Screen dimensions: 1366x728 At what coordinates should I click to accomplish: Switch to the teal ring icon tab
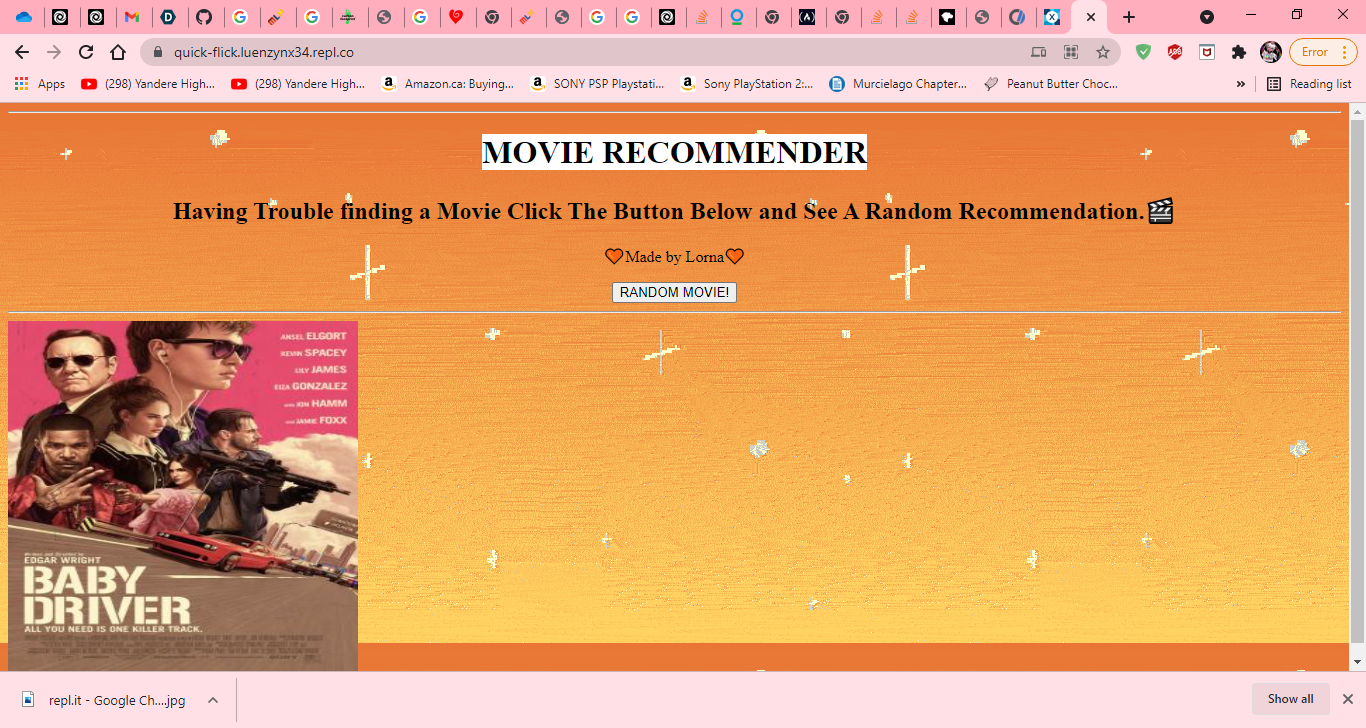tap(736, 17)
